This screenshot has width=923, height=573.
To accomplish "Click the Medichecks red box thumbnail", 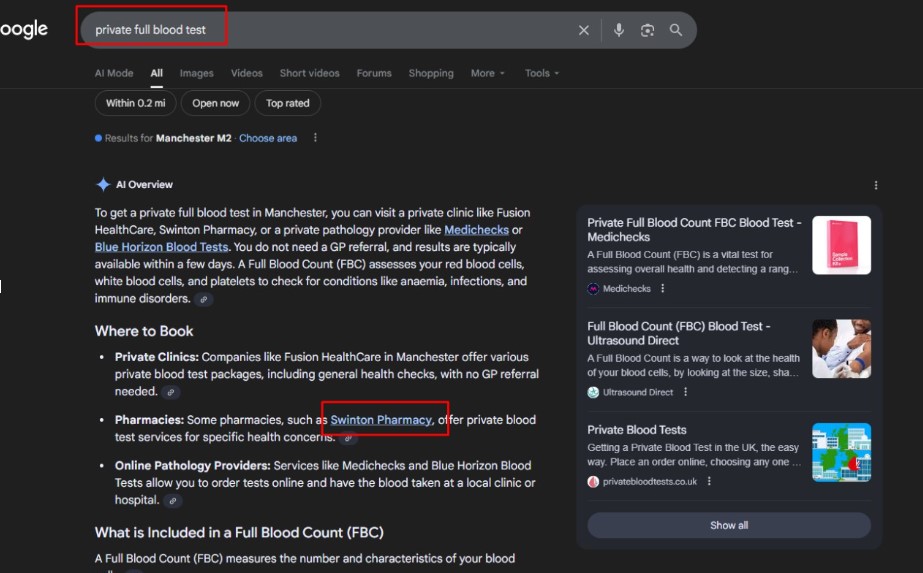I will [841, 245].
